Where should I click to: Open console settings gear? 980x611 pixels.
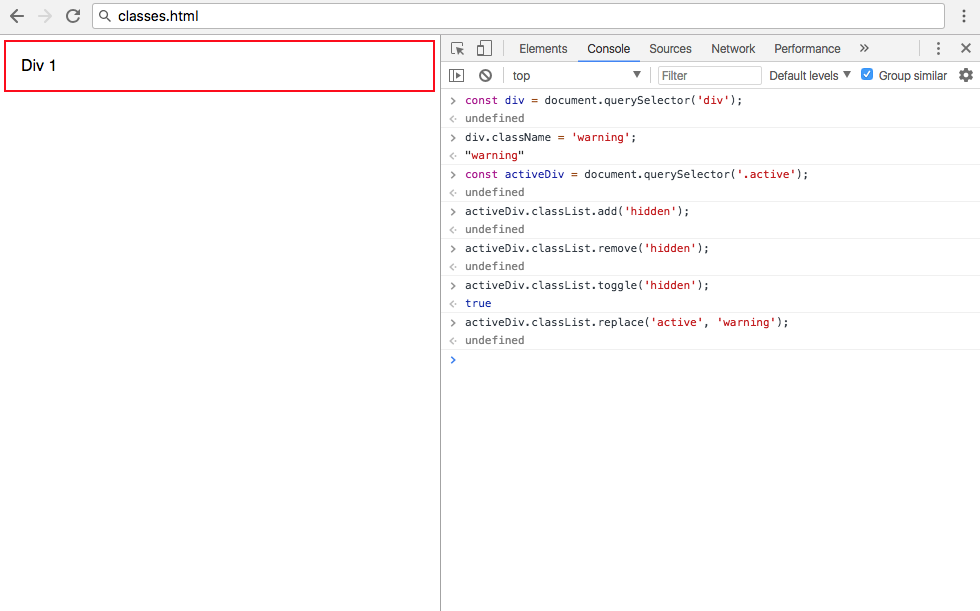(x=965, y=75)
